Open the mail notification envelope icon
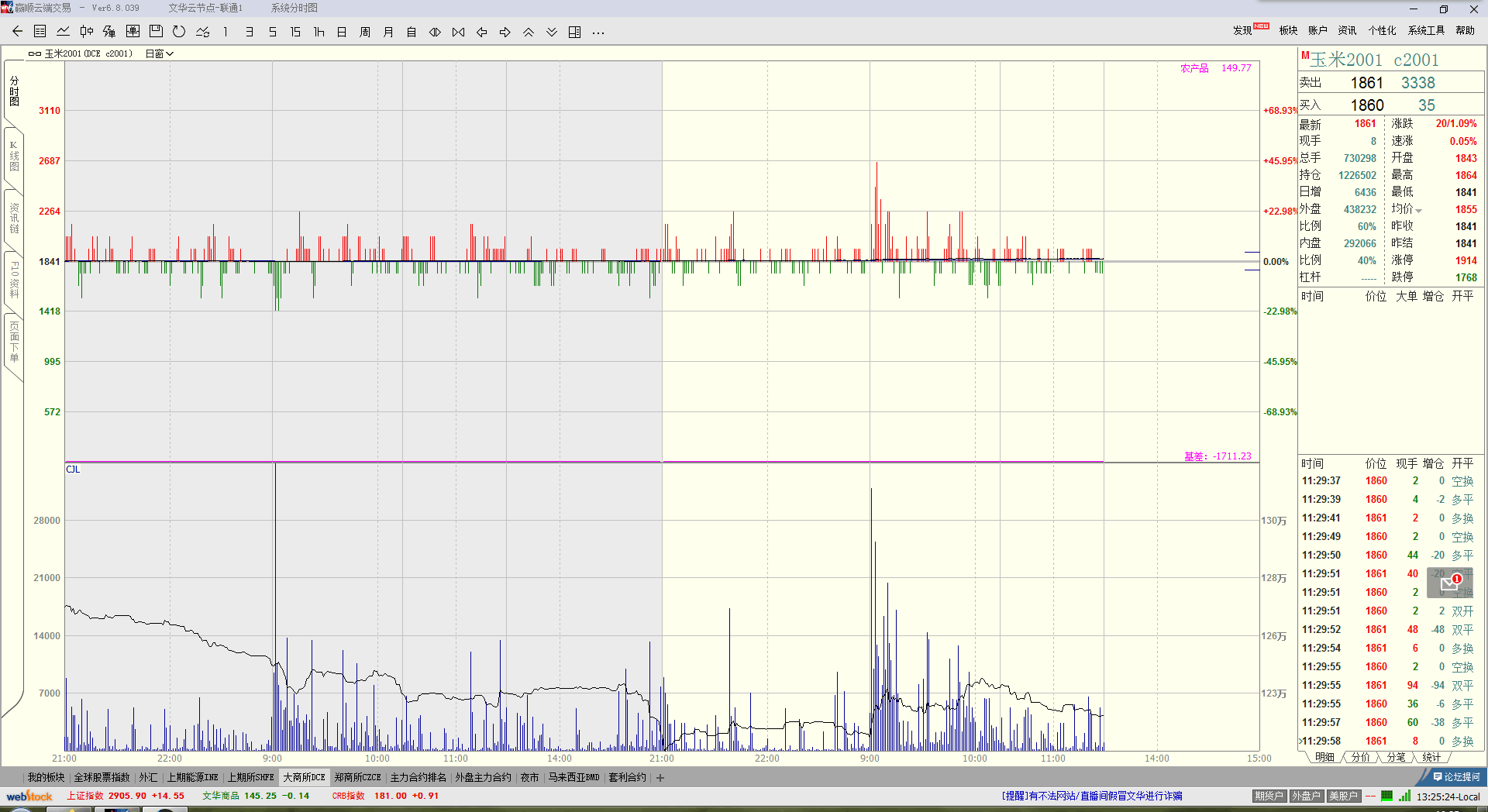The width and height of the screenshot is (1488, 812). (1449, 583)
